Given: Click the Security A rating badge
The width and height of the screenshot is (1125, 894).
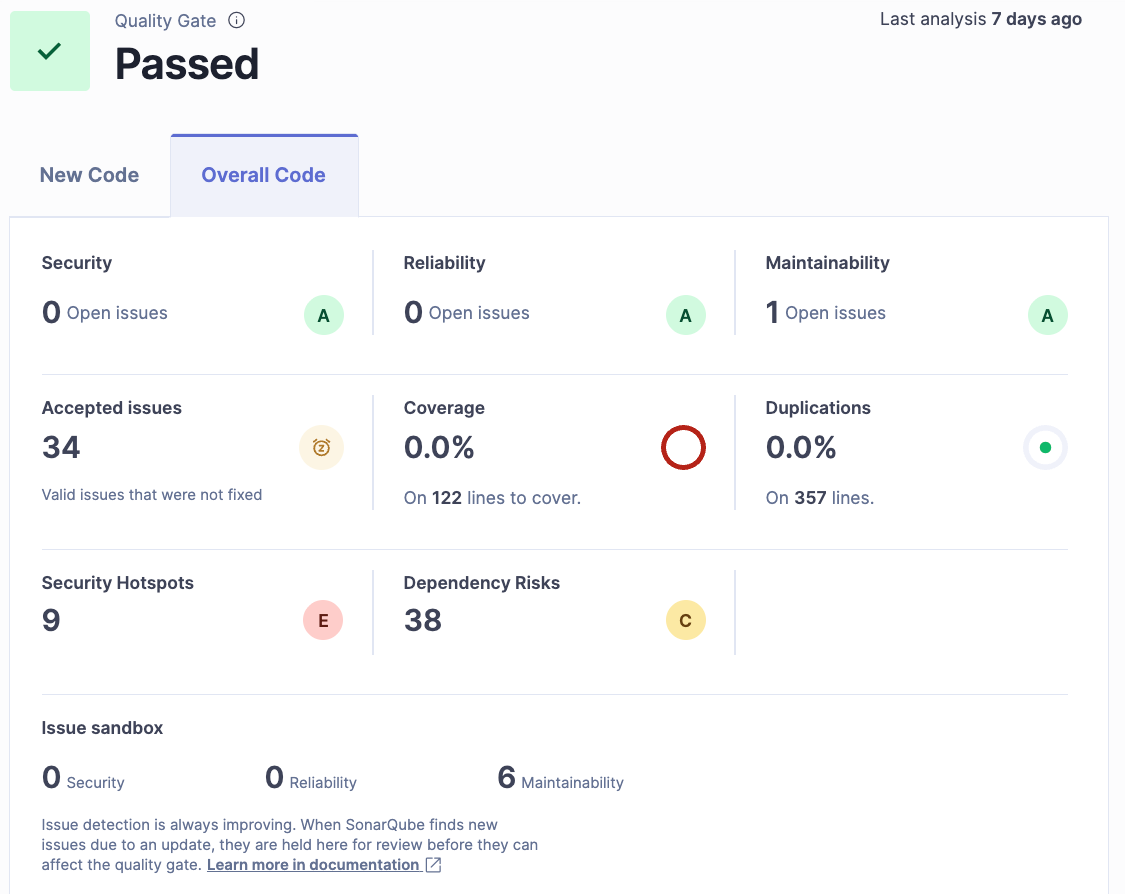Looking at the screenshot, I should click(x=323, y=316).
